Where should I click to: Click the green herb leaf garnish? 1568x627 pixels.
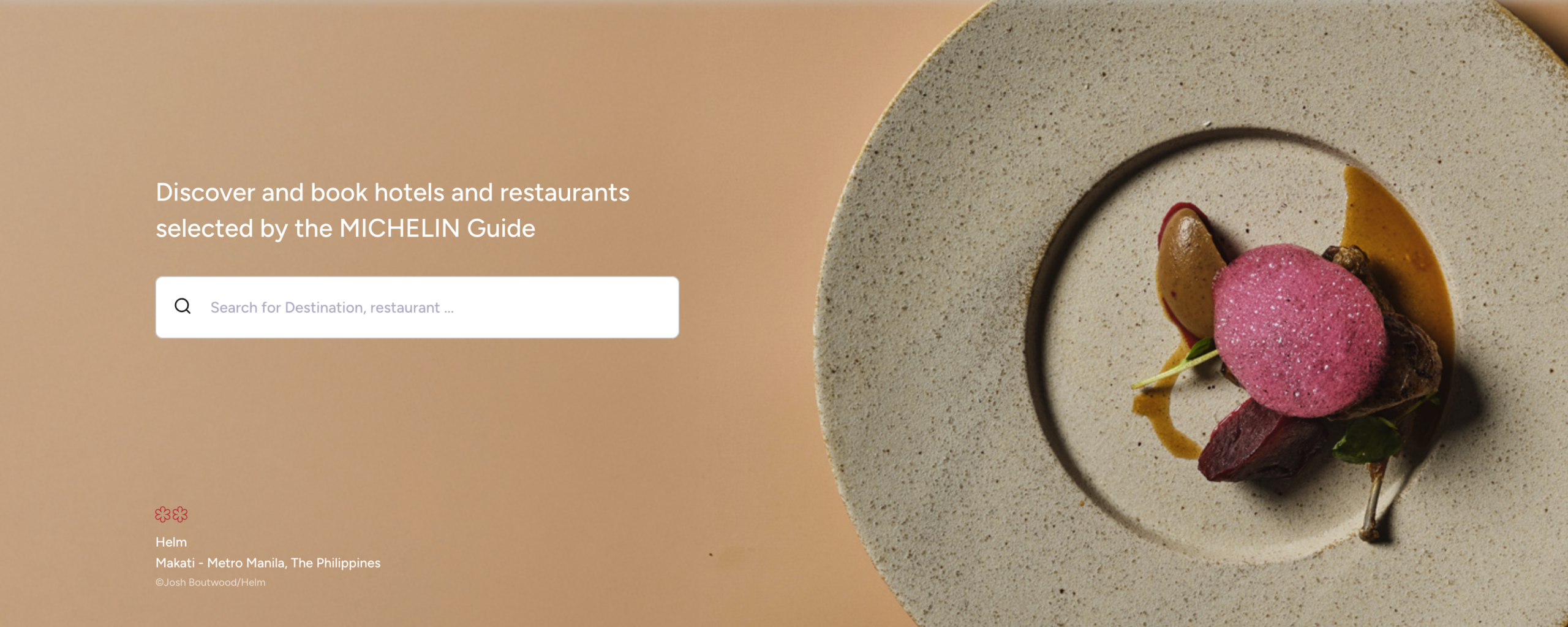click(1367, 440)
